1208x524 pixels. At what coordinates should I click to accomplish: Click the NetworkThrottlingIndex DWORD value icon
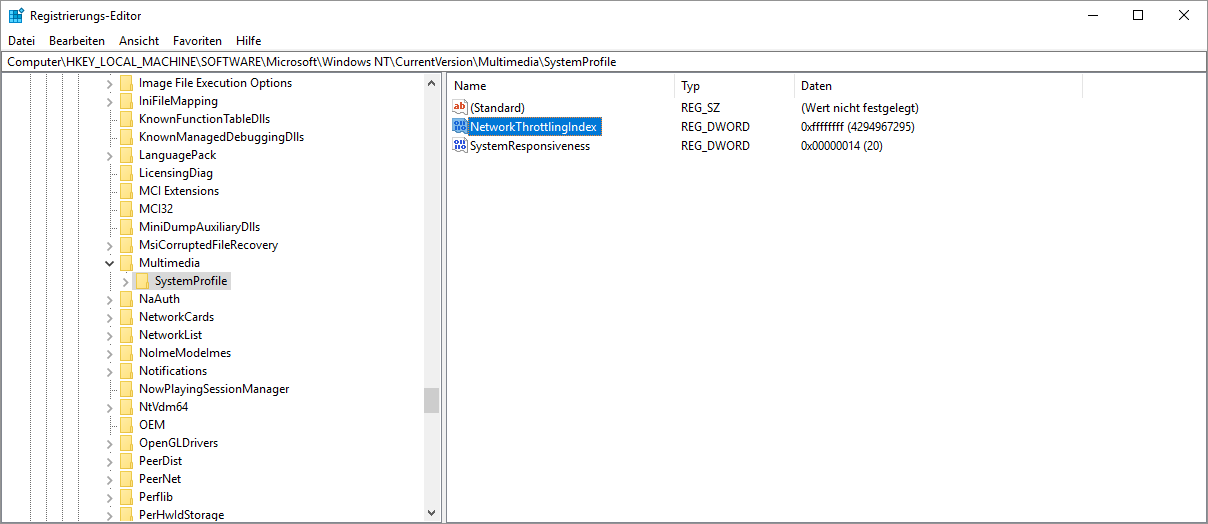[x=460, y=127]
